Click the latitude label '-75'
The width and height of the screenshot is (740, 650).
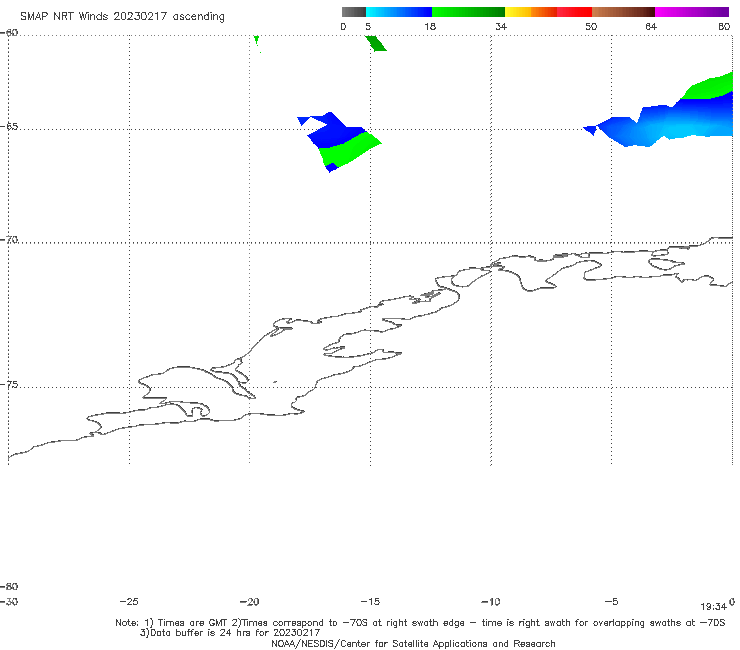[9, 385]
